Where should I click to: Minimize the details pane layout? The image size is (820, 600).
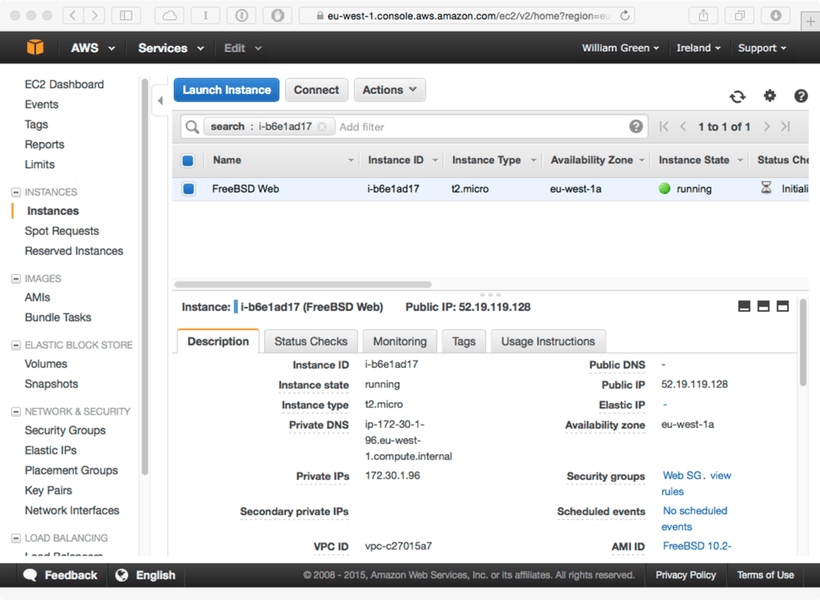tap(744, 307)
